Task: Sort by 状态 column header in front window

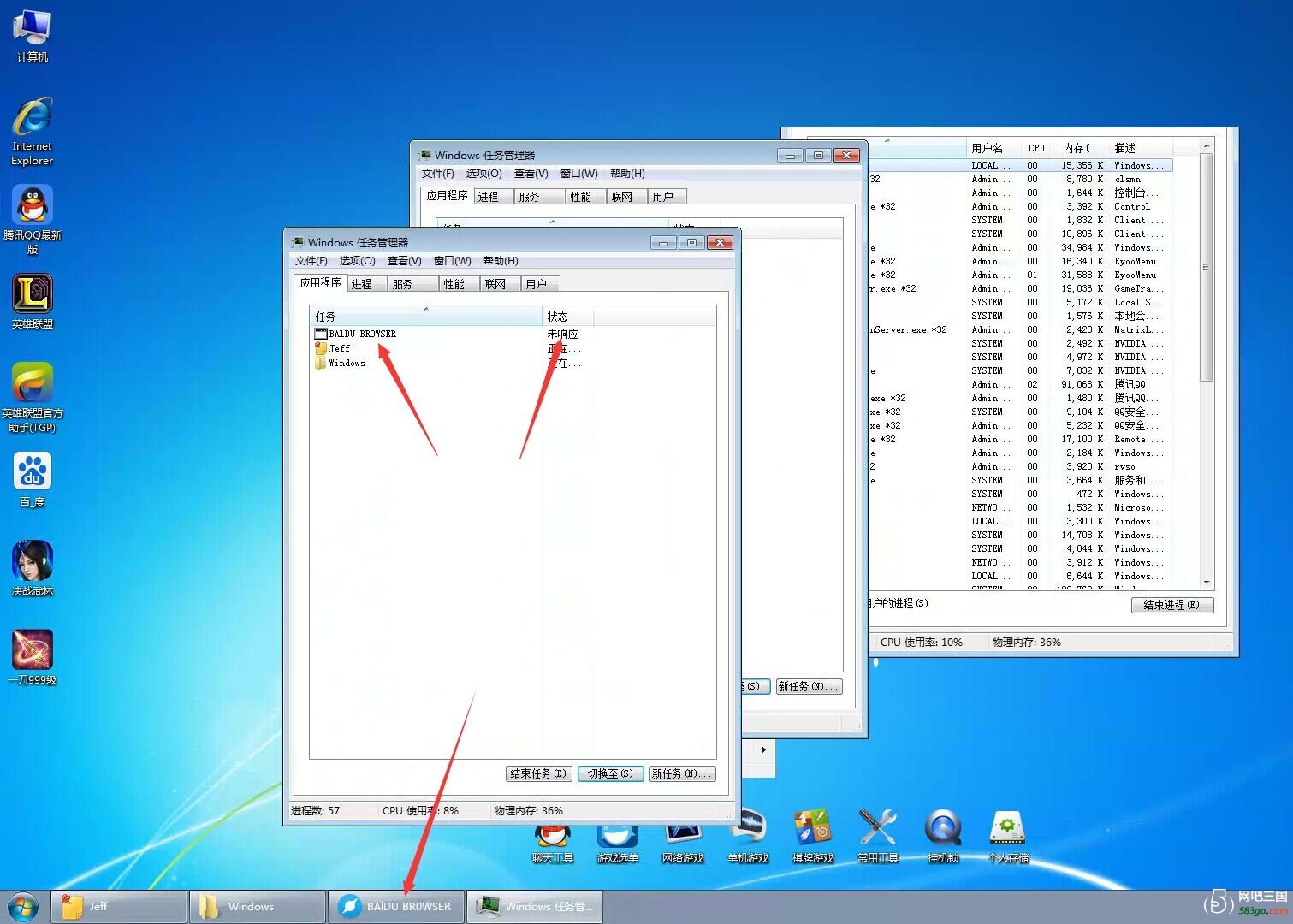Action: [568, 316]
